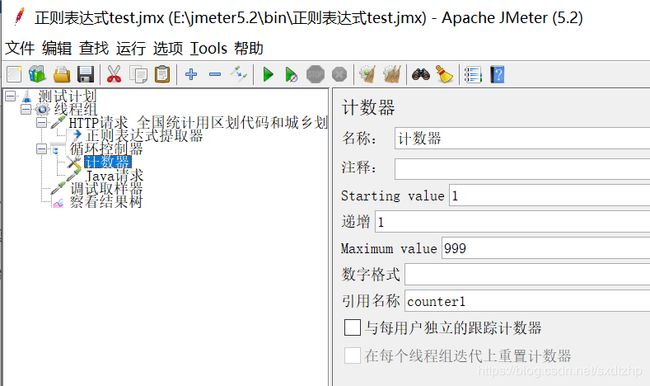Cut with the scissors icon
This screenshot has width=650, height=386.
(x=114, y=75)
